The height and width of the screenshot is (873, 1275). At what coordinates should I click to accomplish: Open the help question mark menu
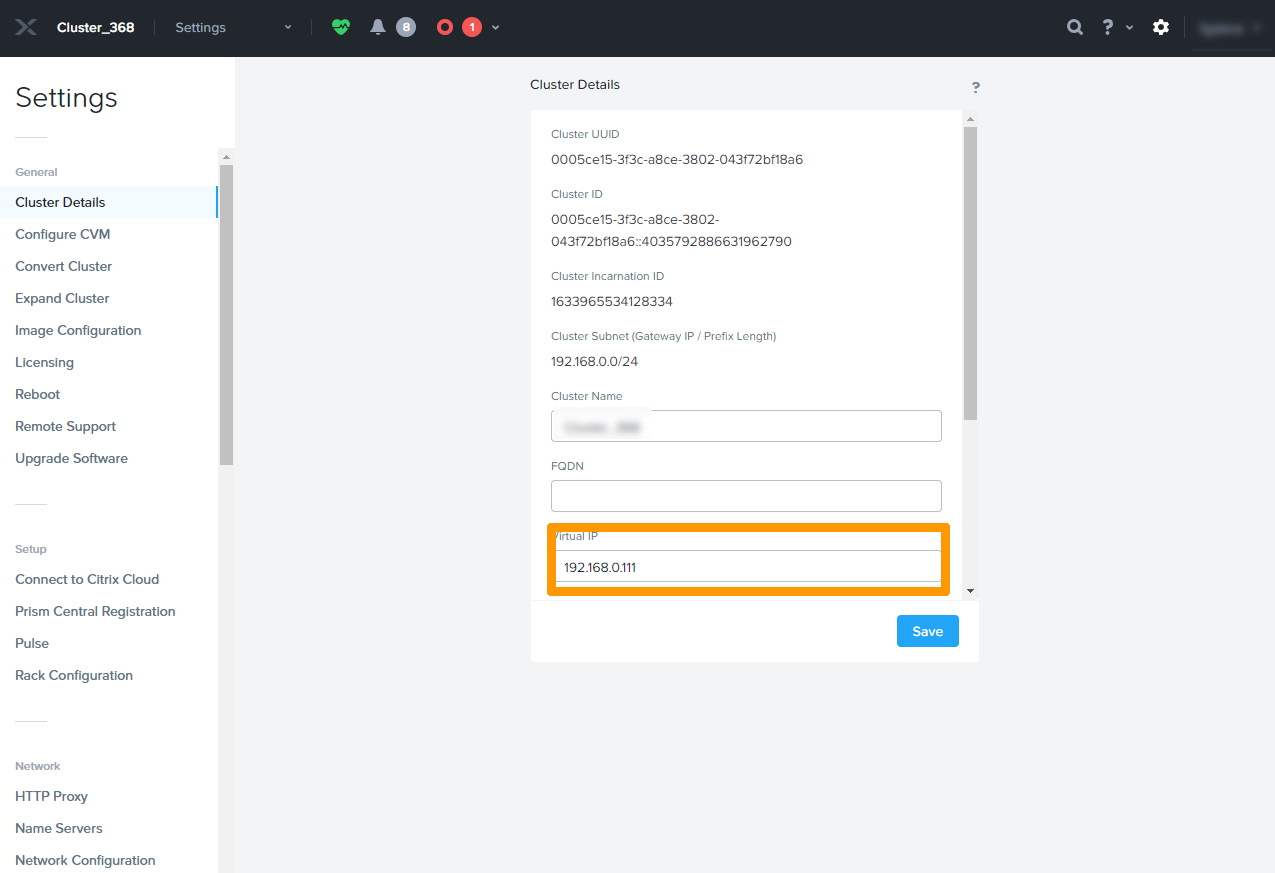tap(1105, 27)
